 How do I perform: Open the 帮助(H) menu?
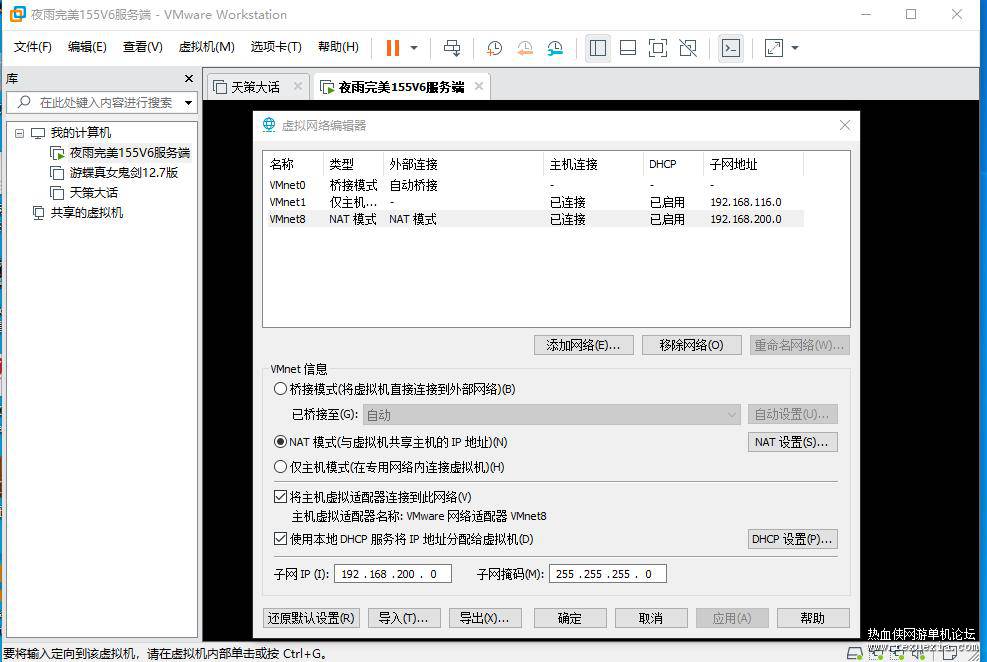[x=338, y=47]
